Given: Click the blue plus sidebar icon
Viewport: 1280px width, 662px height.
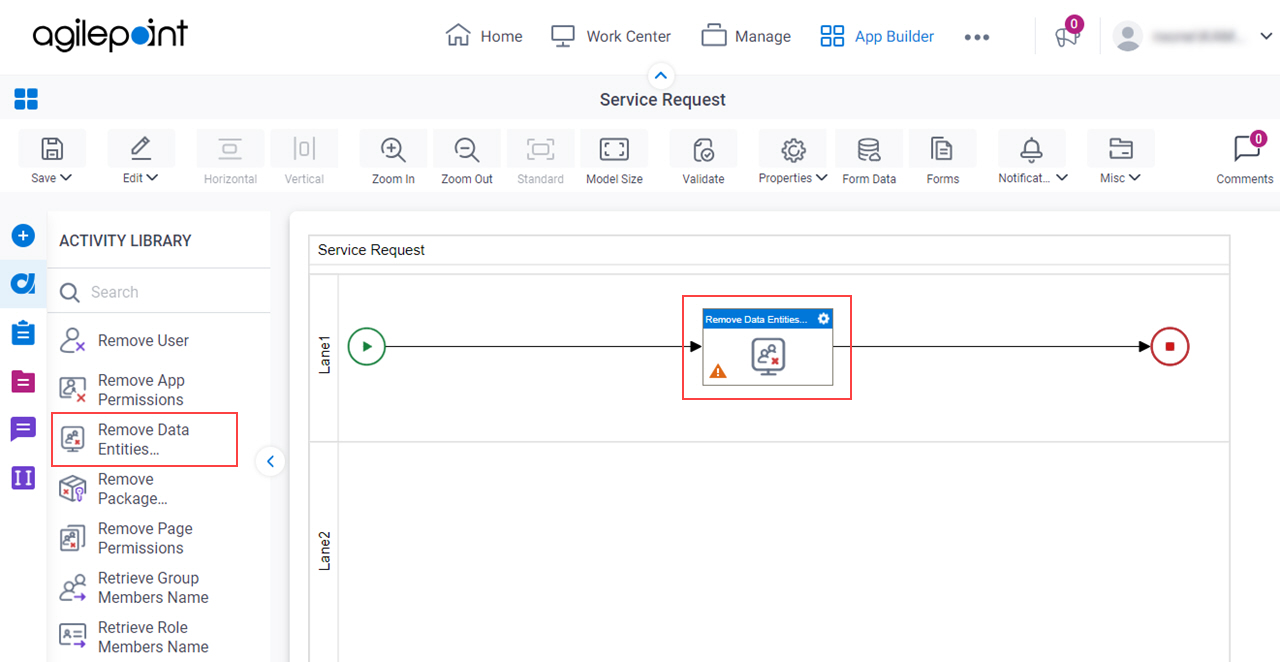Looking at the screenshot, I should pos(23,236).
